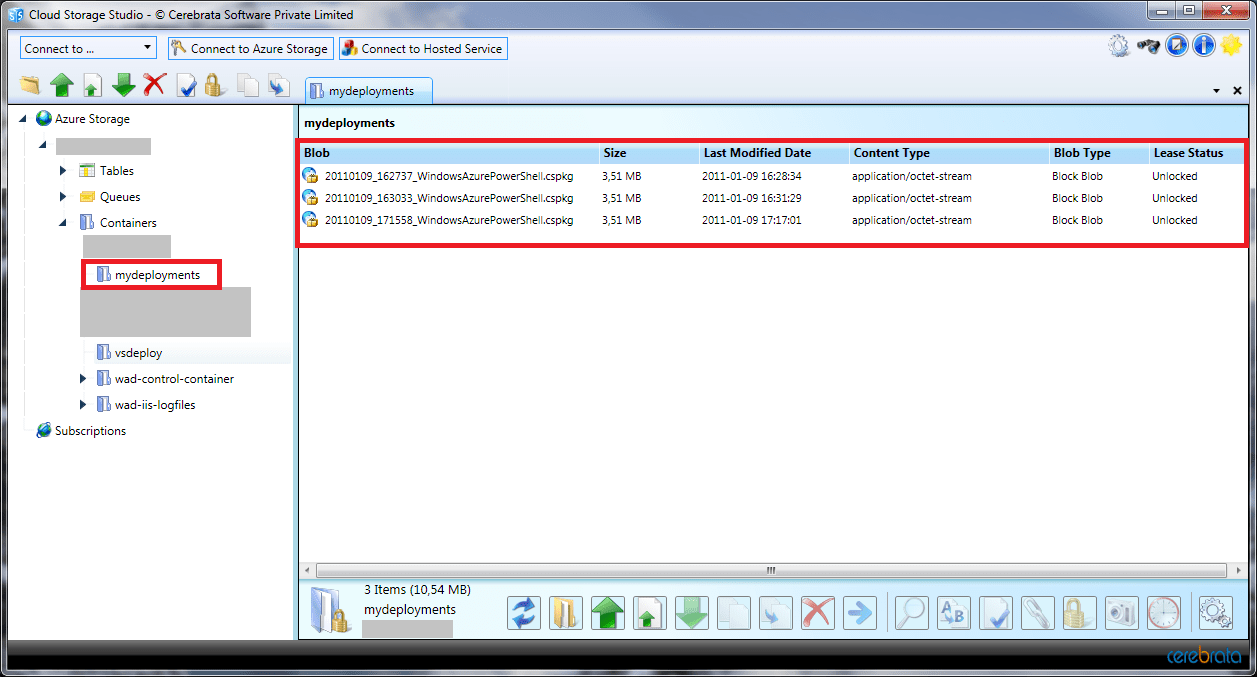Open the settings gear icon at top right

click(1118, 46)
